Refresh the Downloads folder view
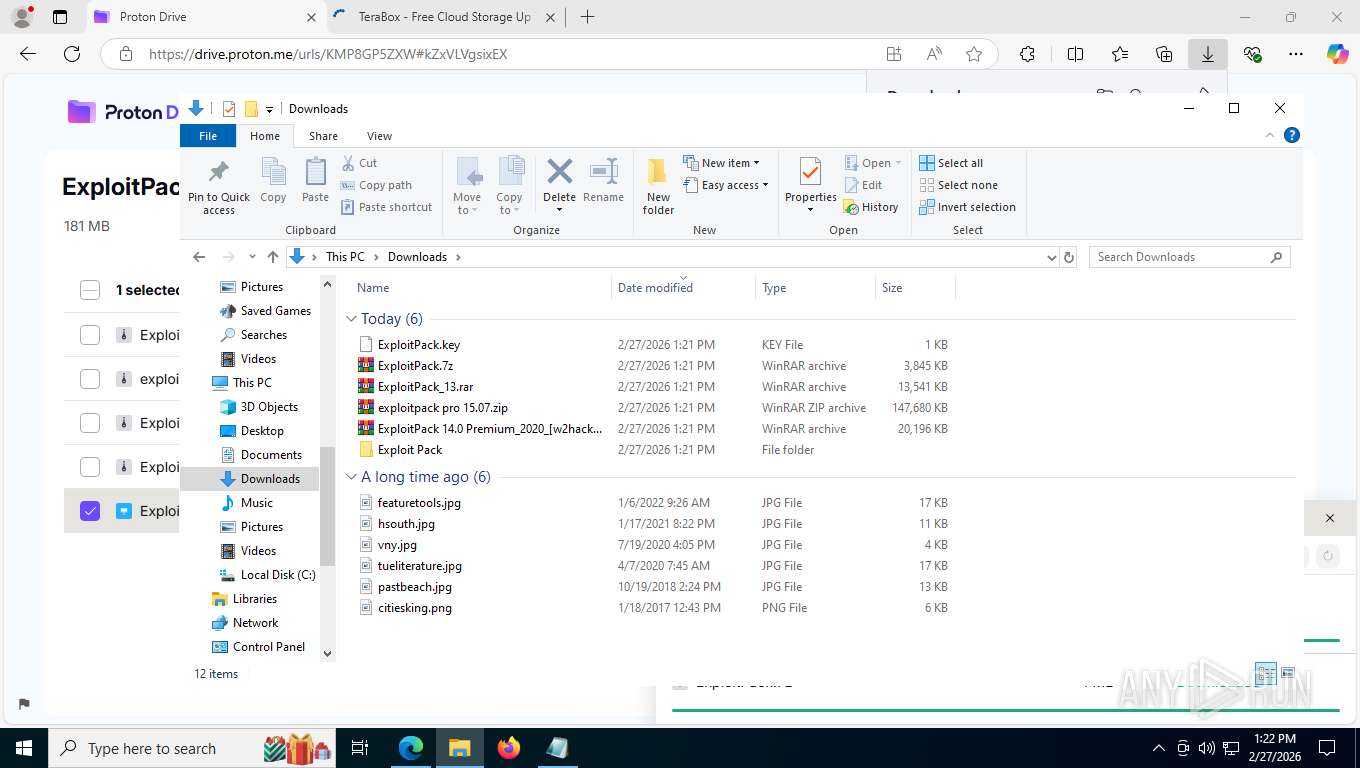 1069,257
